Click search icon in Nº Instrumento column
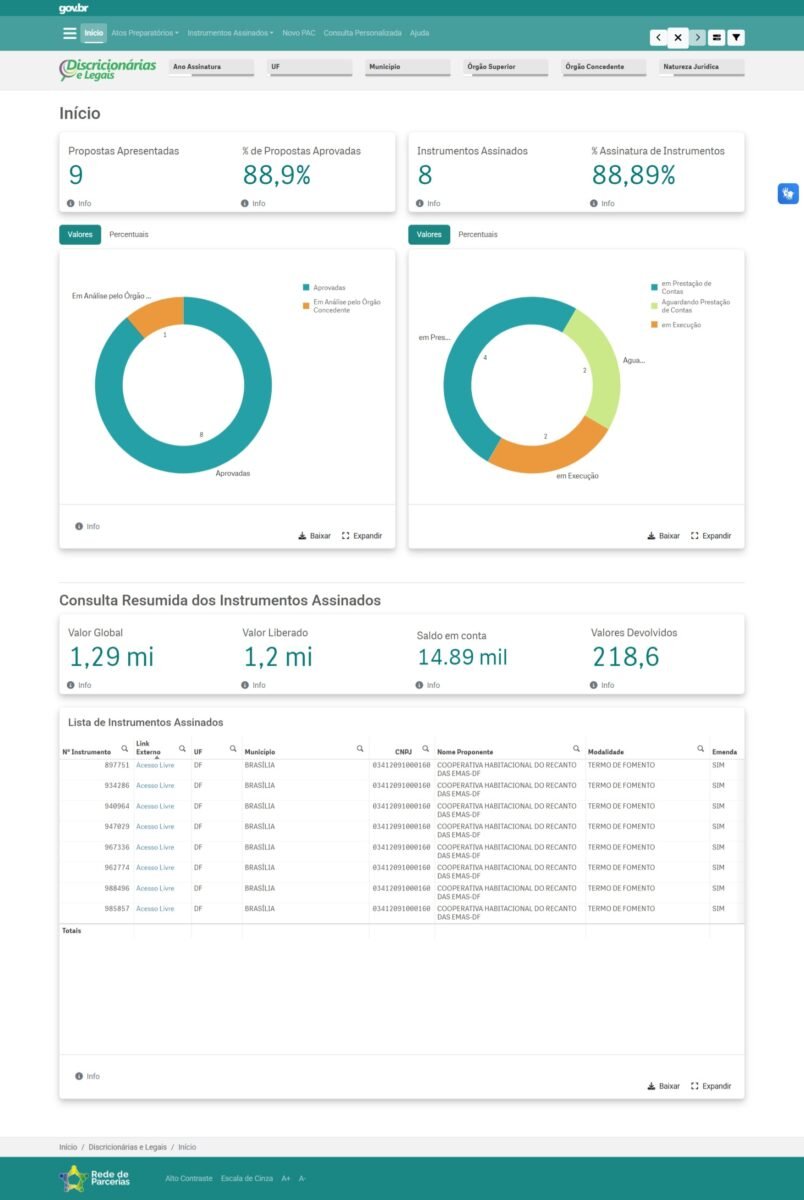This screenshot has height=1200, width=804. click(x=124, y=748)
